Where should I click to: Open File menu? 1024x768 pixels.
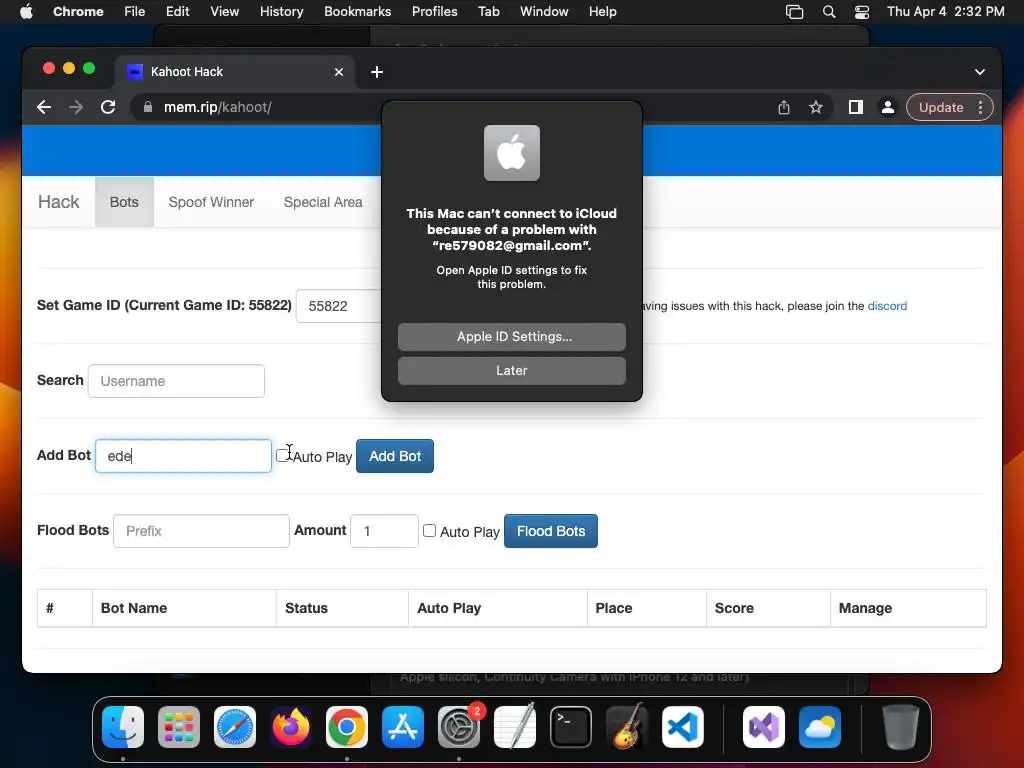point(135,11)
